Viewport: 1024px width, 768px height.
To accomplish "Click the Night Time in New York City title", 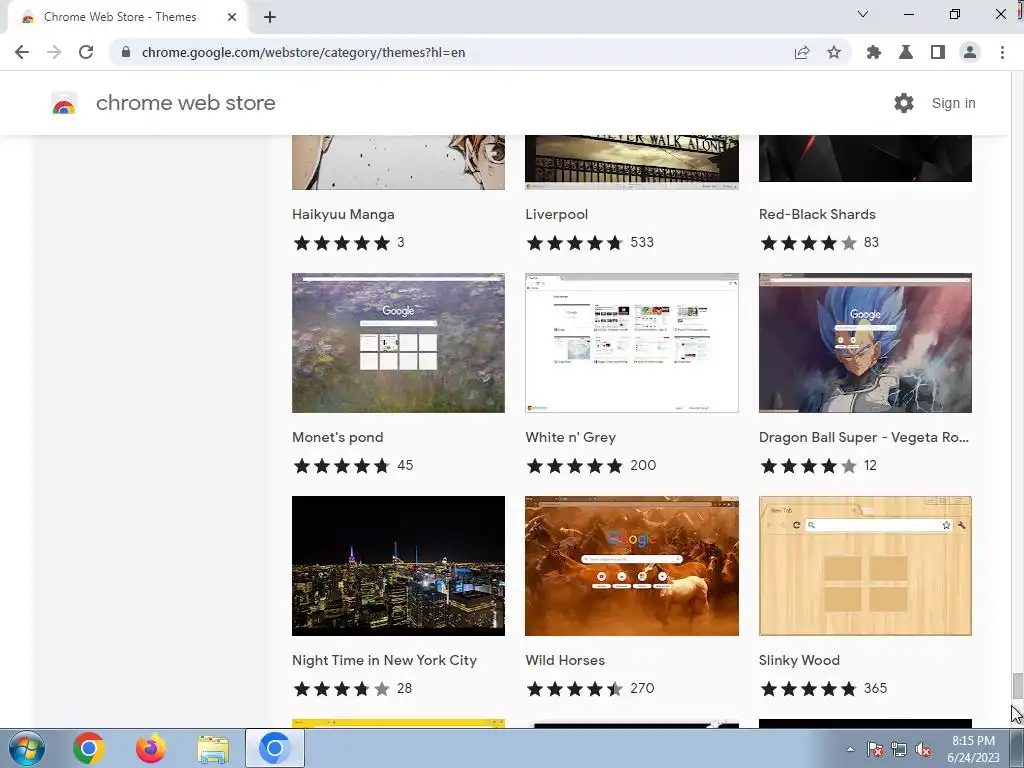I will point(384,660).
